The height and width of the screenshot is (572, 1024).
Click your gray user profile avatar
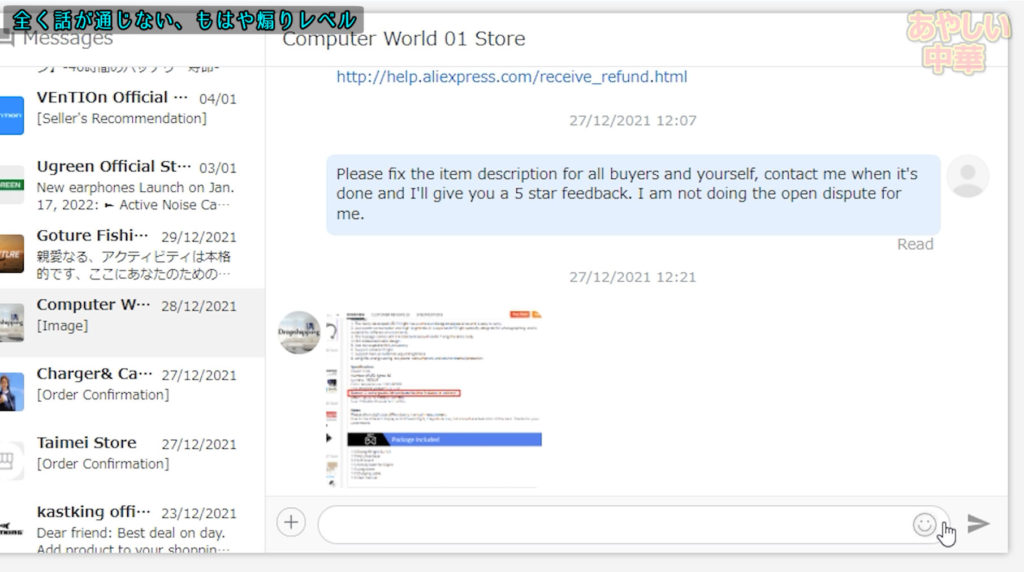tap(967, 176)
